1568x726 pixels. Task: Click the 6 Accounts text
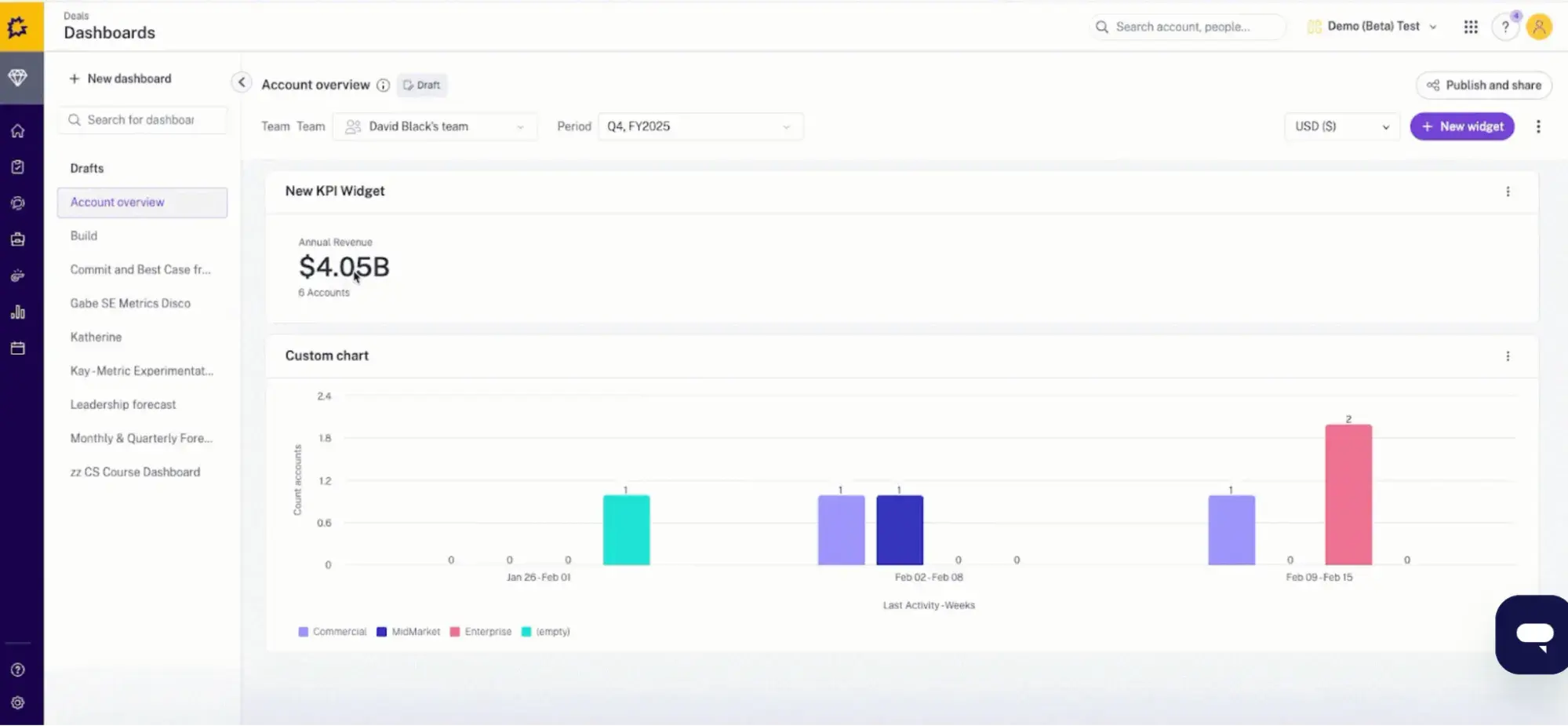tap(324, 293)
